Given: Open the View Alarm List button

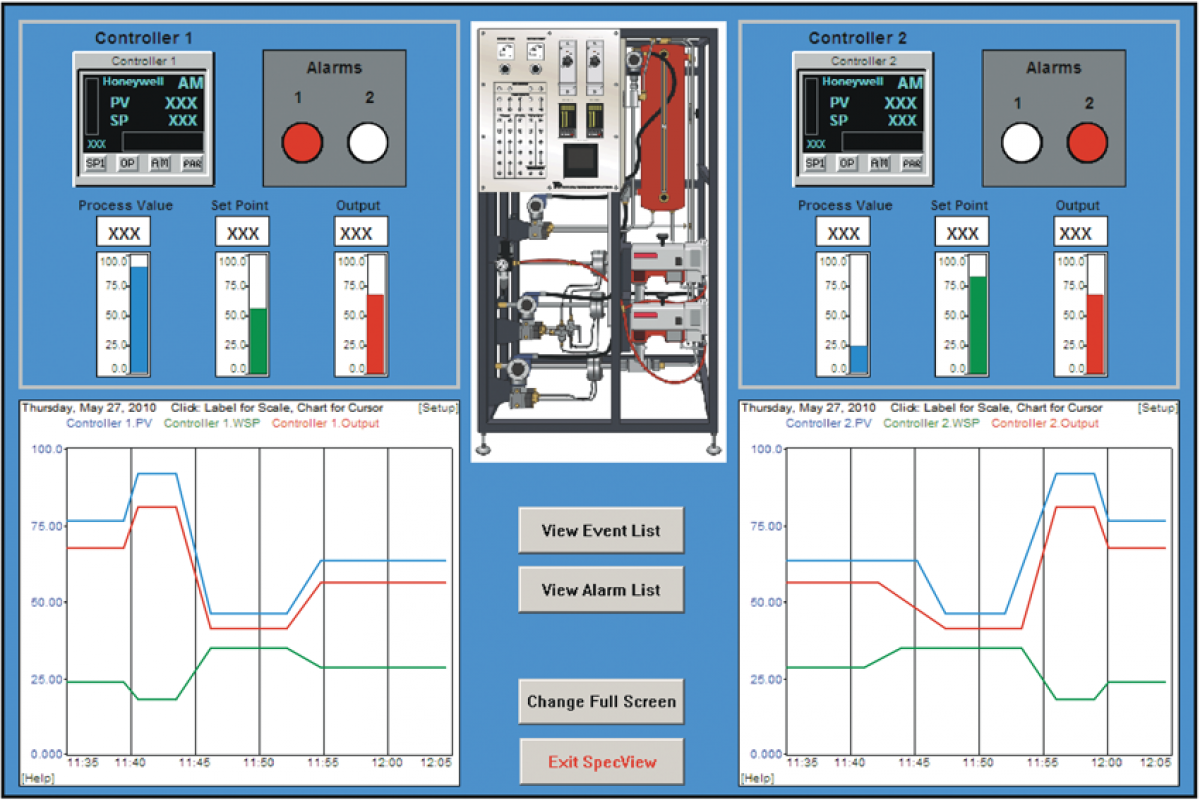Looking at the screenshot, I should click(601, 590).
